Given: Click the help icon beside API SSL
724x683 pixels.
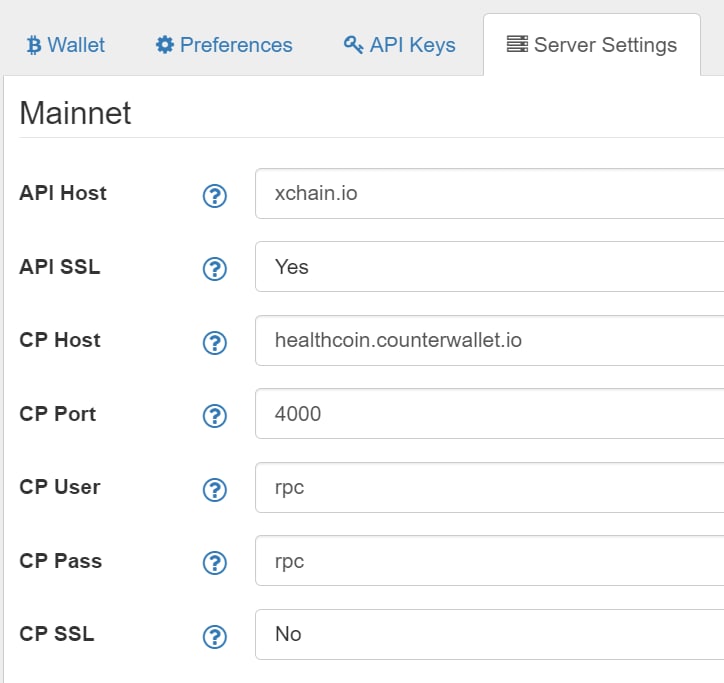Looking at the screenshot, I should click(x=215, y=269).
